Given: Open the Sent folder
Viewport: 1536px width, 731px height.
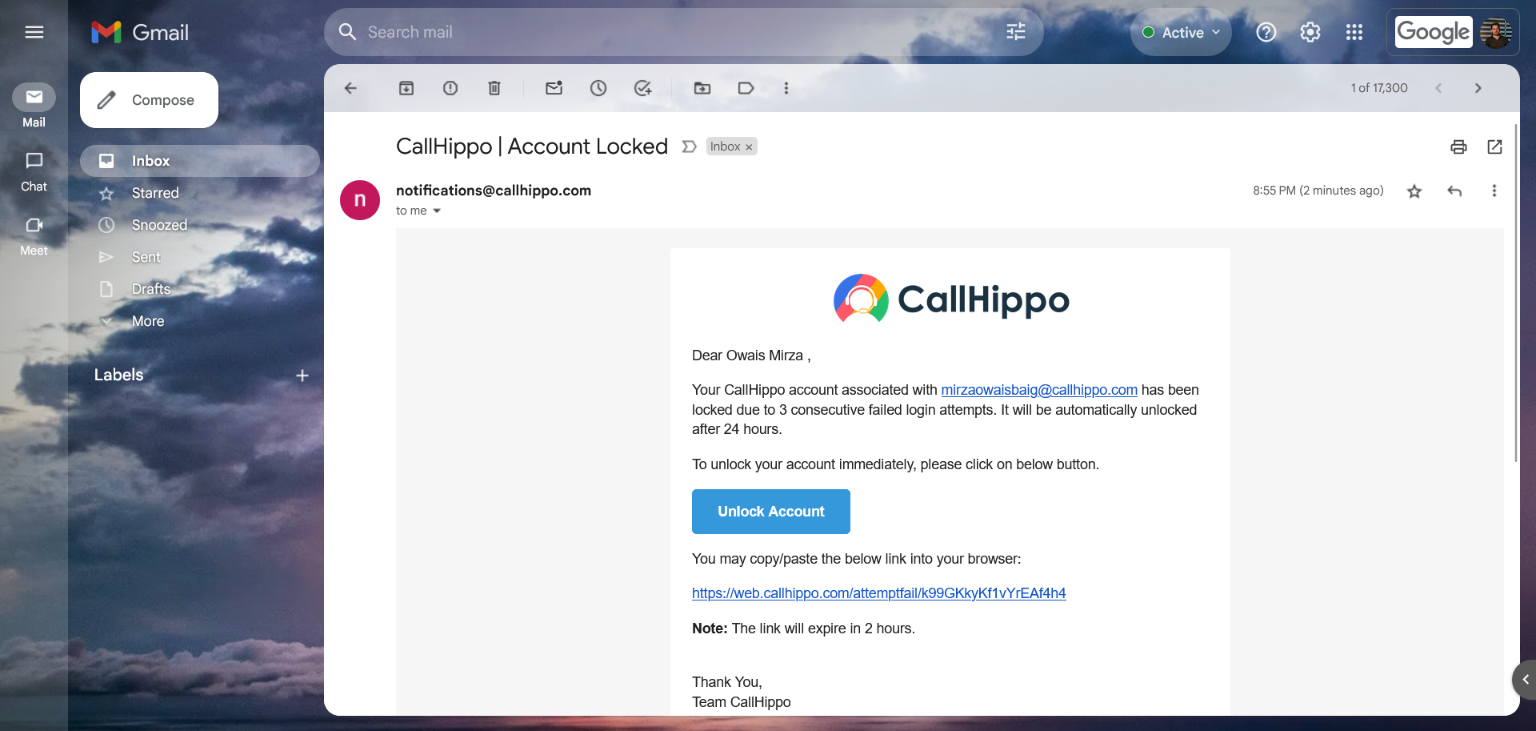Looking at the screenshot, I should point(200,257).
